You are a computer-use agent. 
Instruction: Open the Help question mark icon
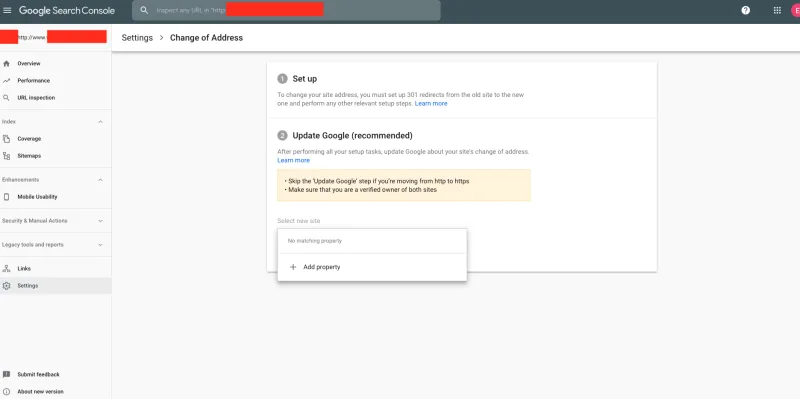click(x=745, y=10)
